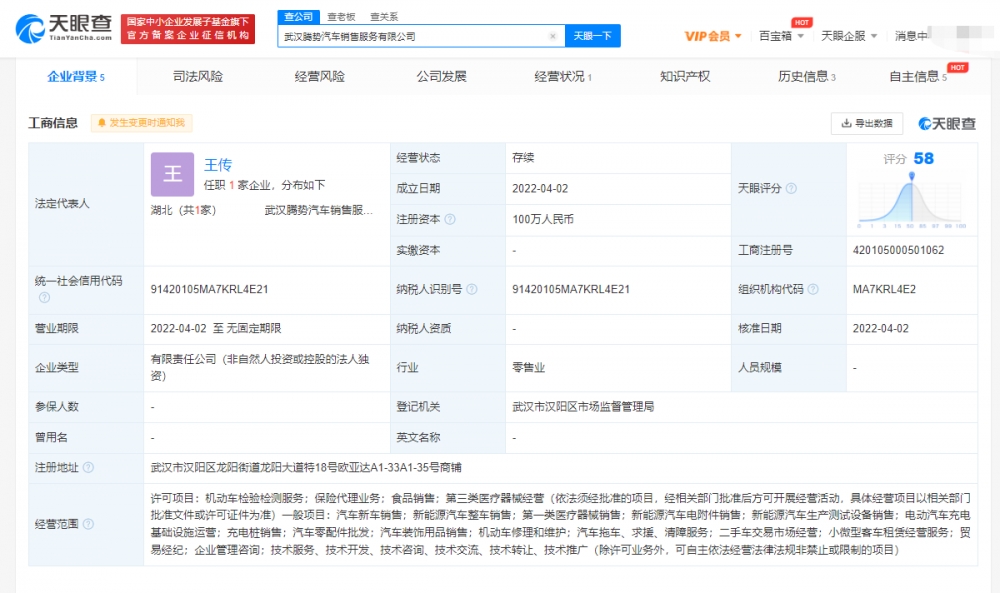Click the 存续 business status value
This screenshot has height=593, width=1000.
(523, 157)
